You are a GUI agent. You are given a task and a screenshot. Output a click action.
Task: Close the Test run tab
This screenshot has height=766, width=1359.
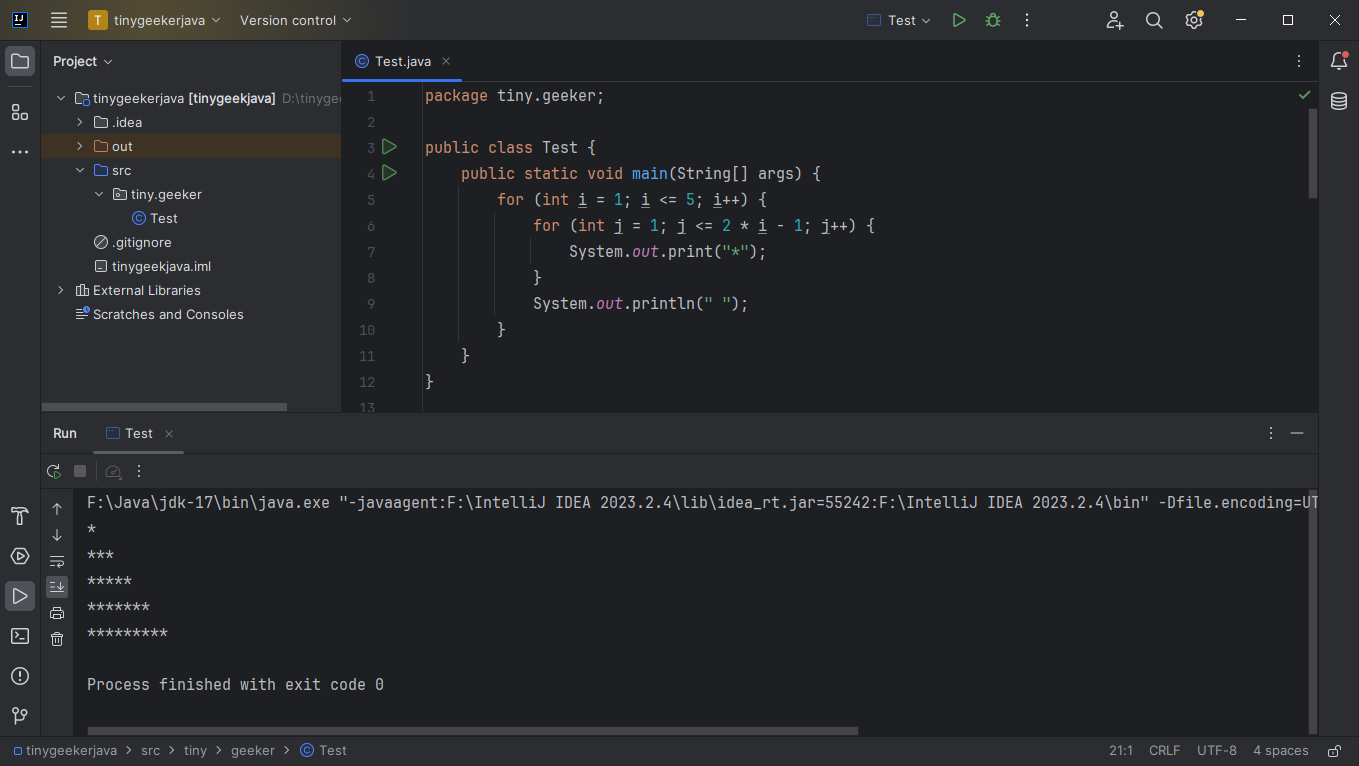coord(169,434)
